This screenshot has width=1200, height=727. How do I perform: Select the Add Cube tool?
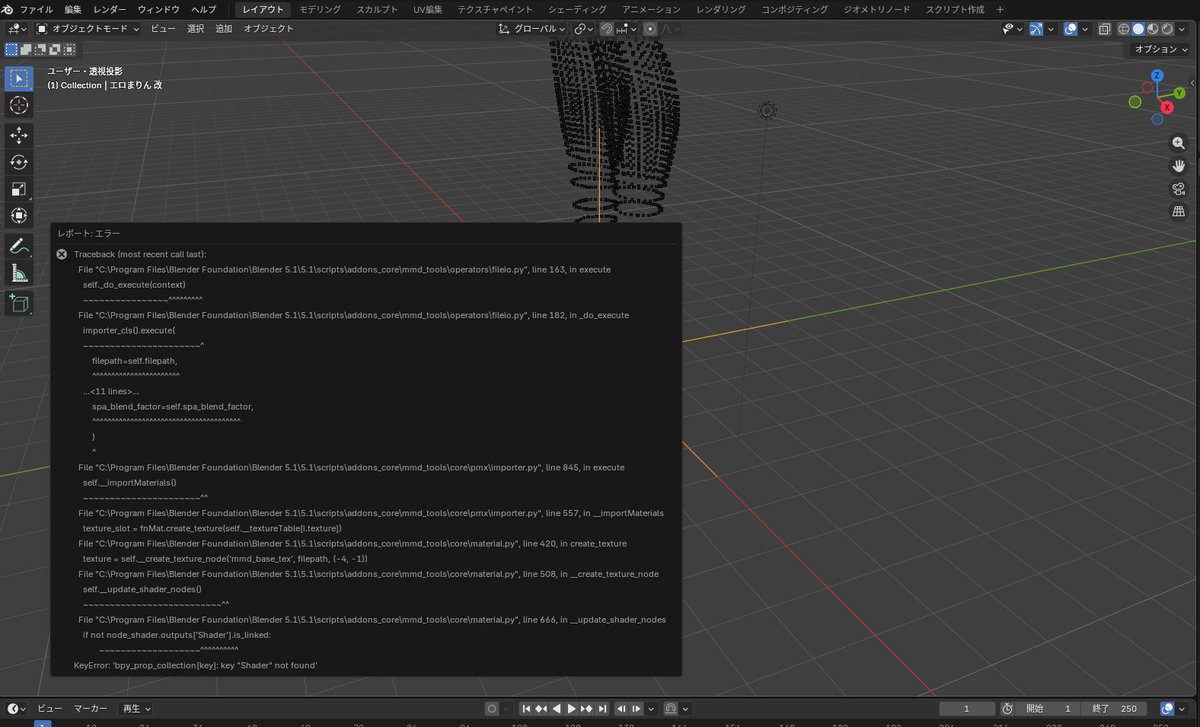pos(19,302)
